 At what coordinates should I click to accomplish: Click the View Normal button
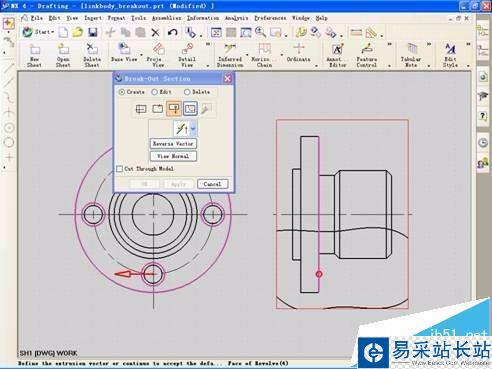point(173,156)
